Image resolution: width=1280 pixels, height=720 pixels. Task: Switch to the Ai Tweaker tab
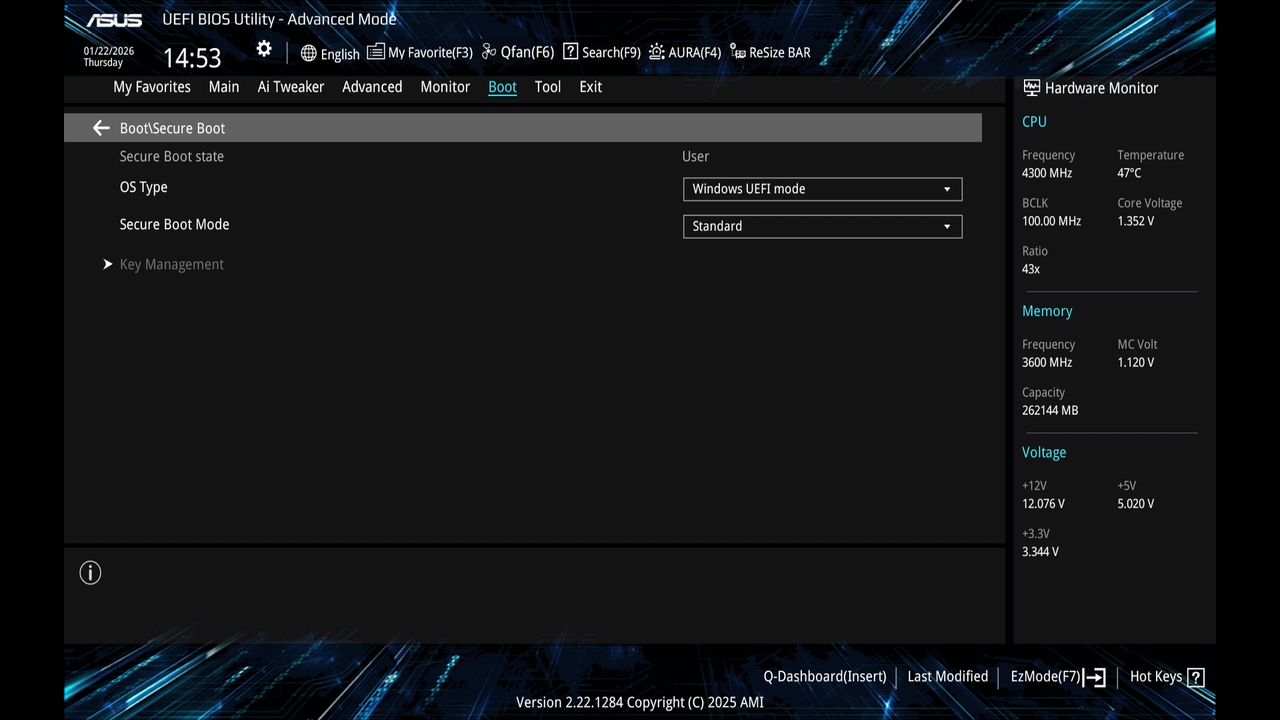(290, 87)
